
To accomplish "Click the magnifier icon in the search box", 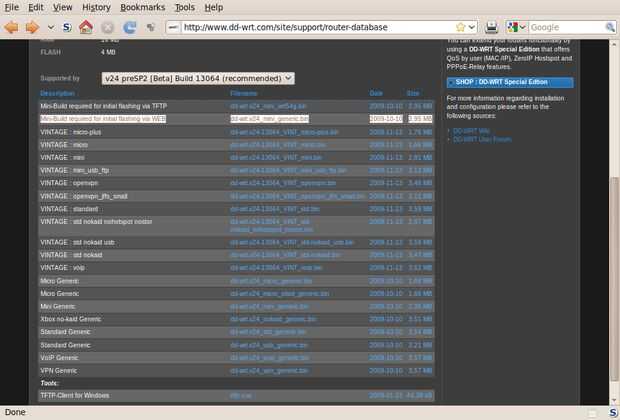I will point(610,27).
